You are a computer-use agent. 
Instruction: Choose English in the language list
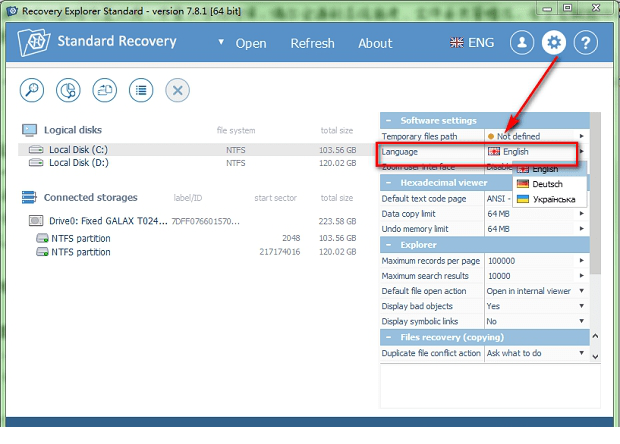pyautogui.click(x=549, y=169)
